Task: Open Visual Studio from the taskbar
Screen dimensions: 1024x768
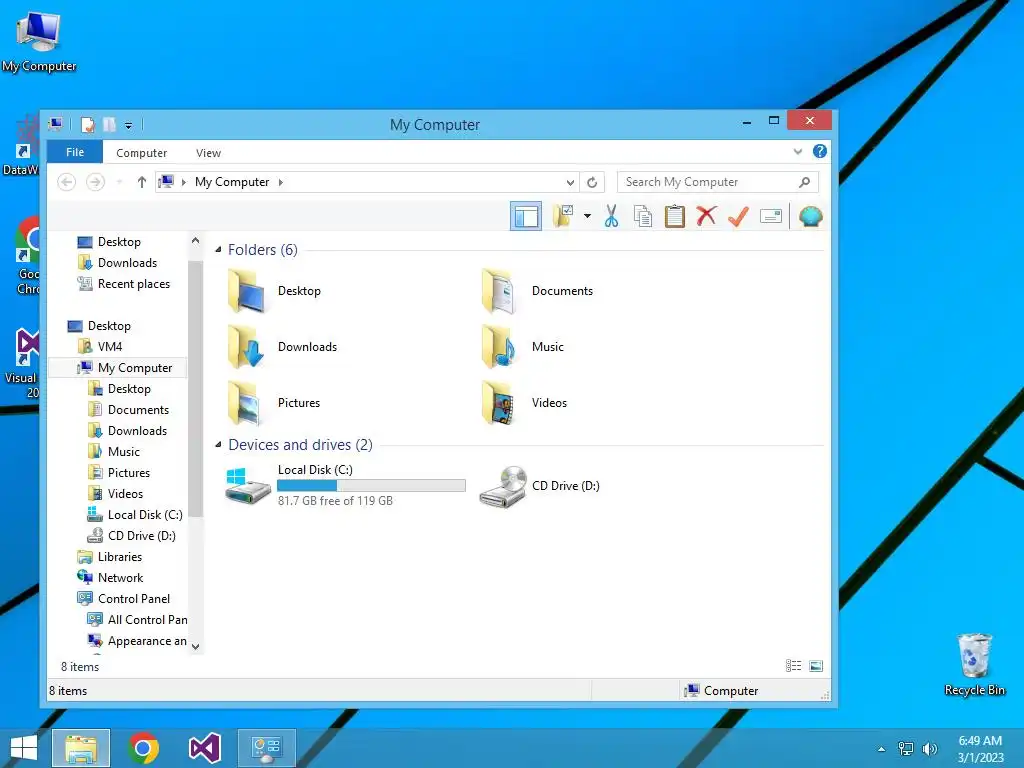Action: [x=204, y=748]
